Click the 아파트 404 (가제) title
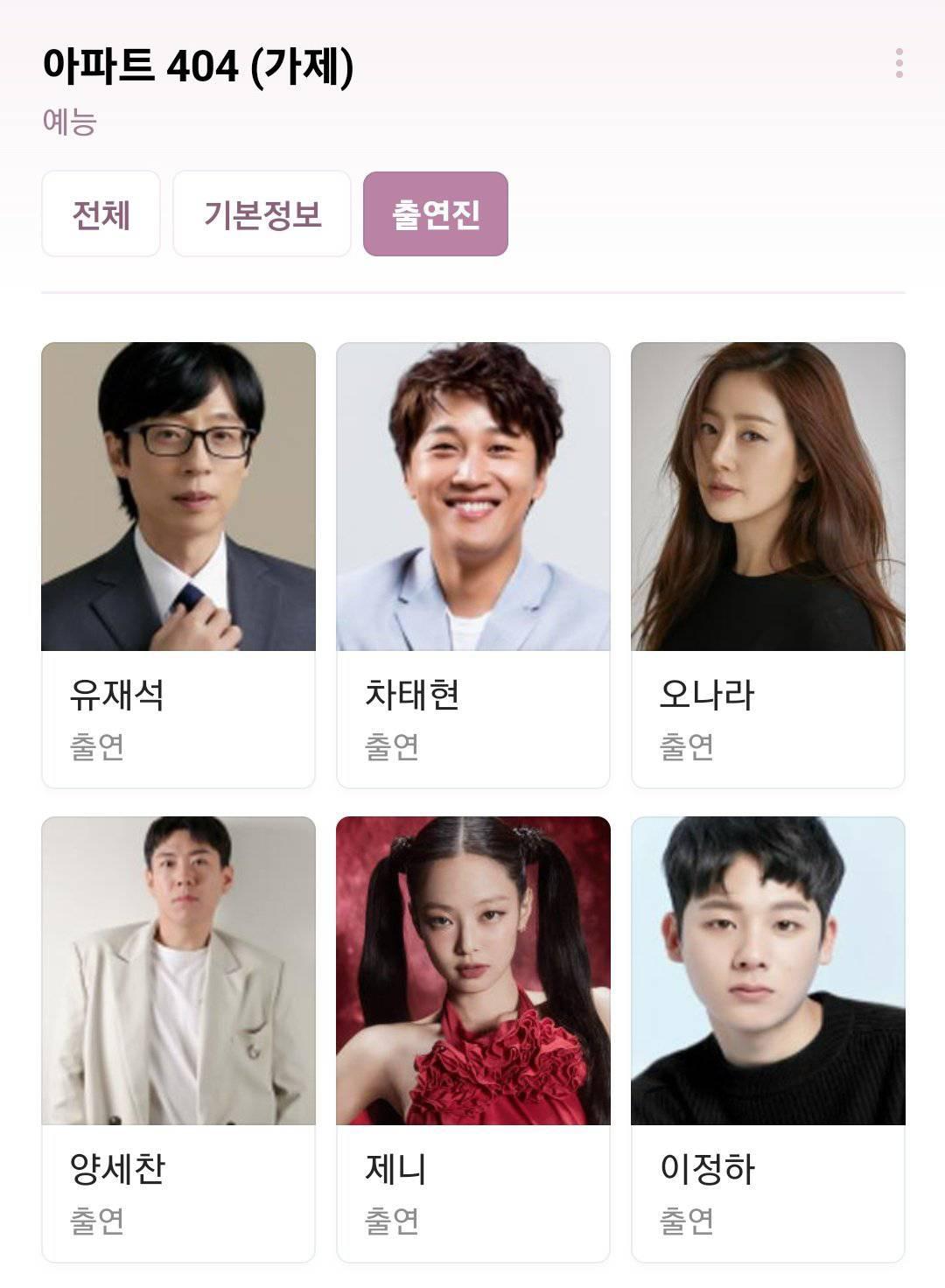Viewport: 945px width, 1288px height. [x=199, y=66]
